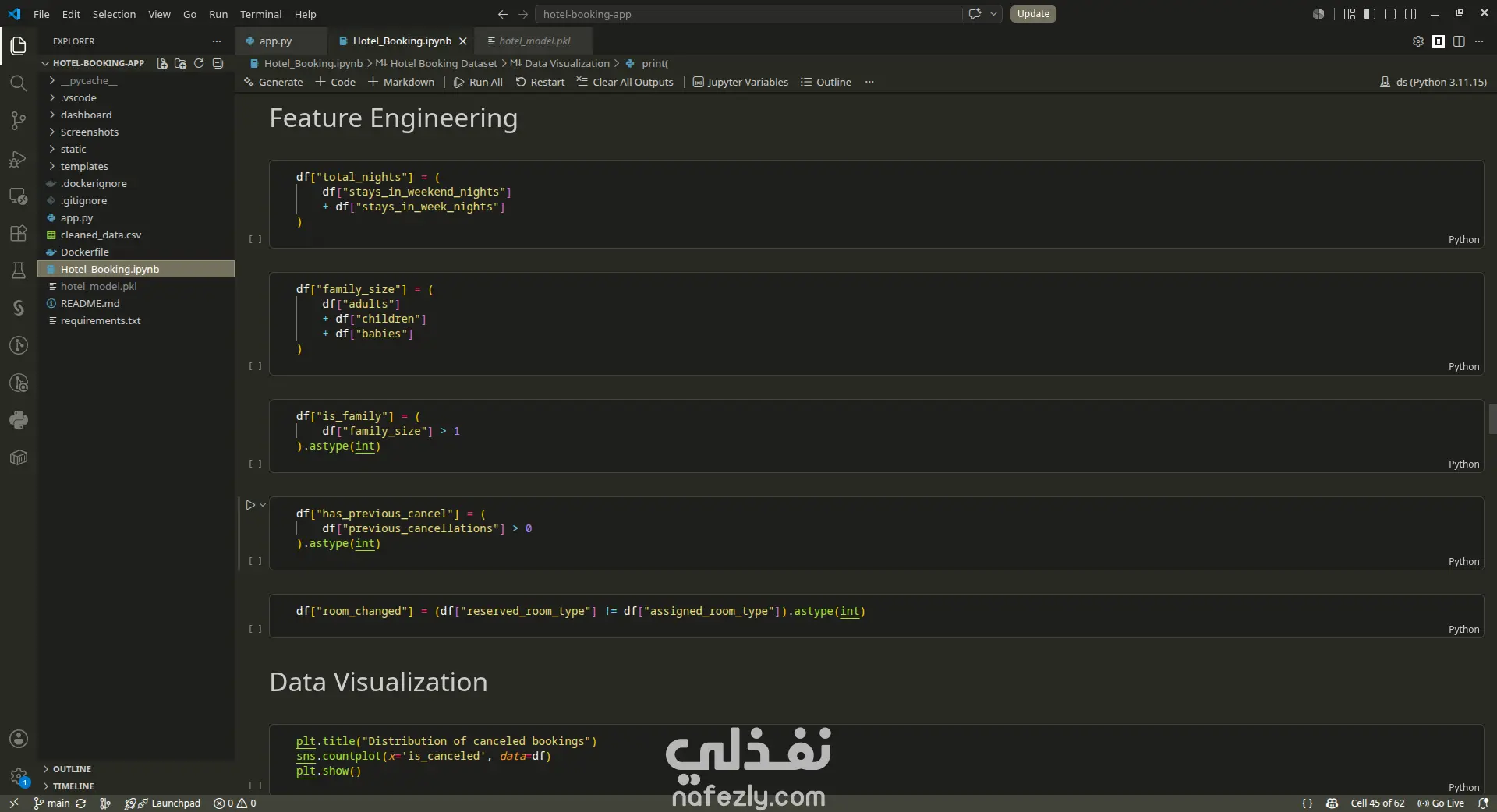Open run options dropdown beside run cell
The image size is (1497, 812).
pyautogui.click(x=263, y=505)
